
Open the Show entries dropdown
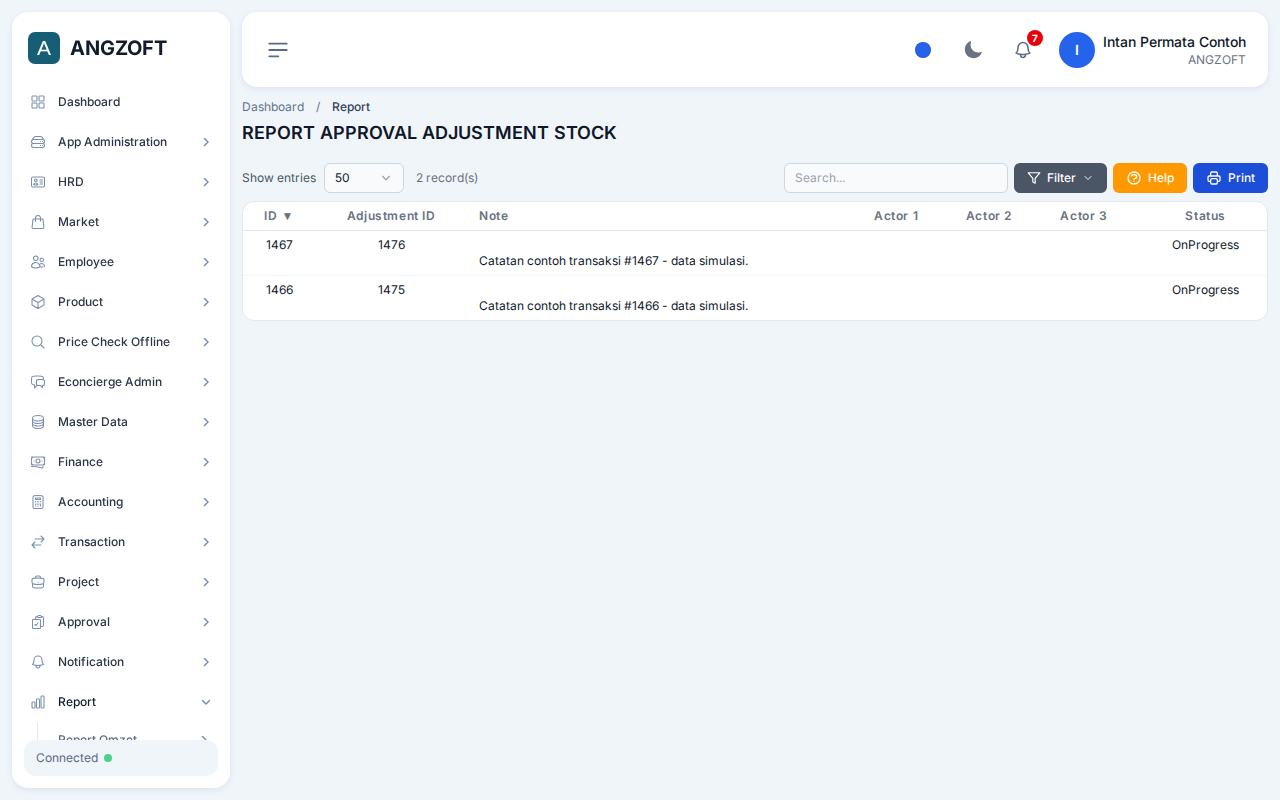[364, 178]
